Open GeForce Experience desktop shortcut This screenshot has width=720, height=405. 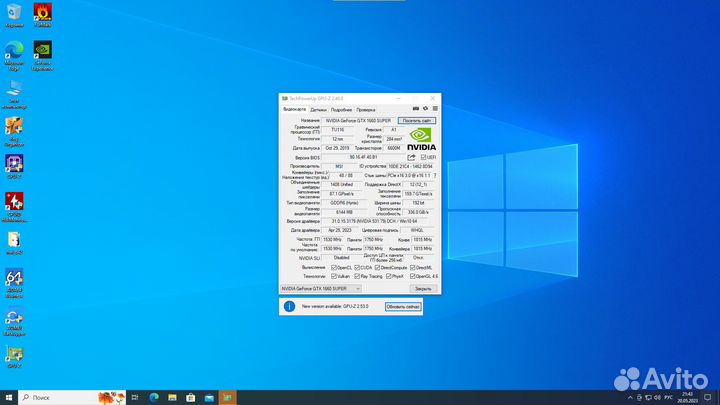tap(43, 52)
